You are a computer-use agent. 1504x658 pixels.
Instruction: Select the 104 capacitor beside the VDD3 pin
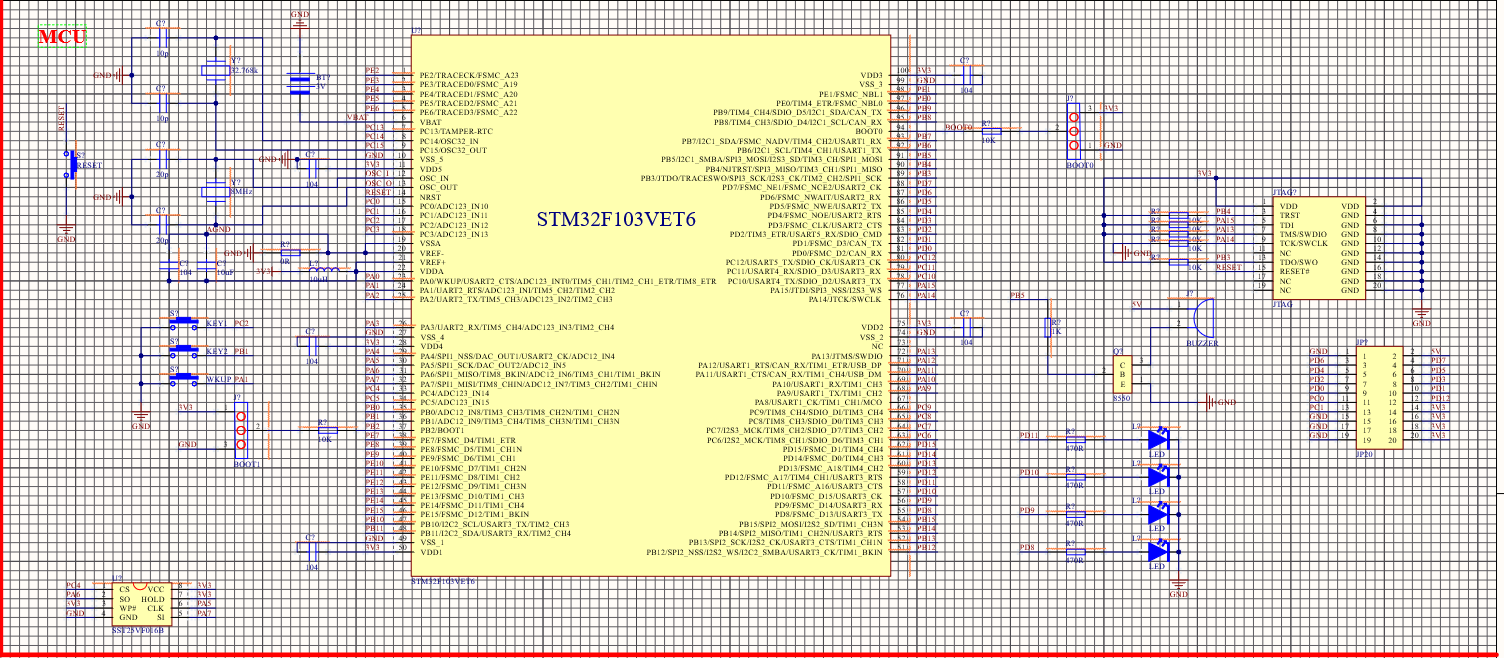(966, 76)
